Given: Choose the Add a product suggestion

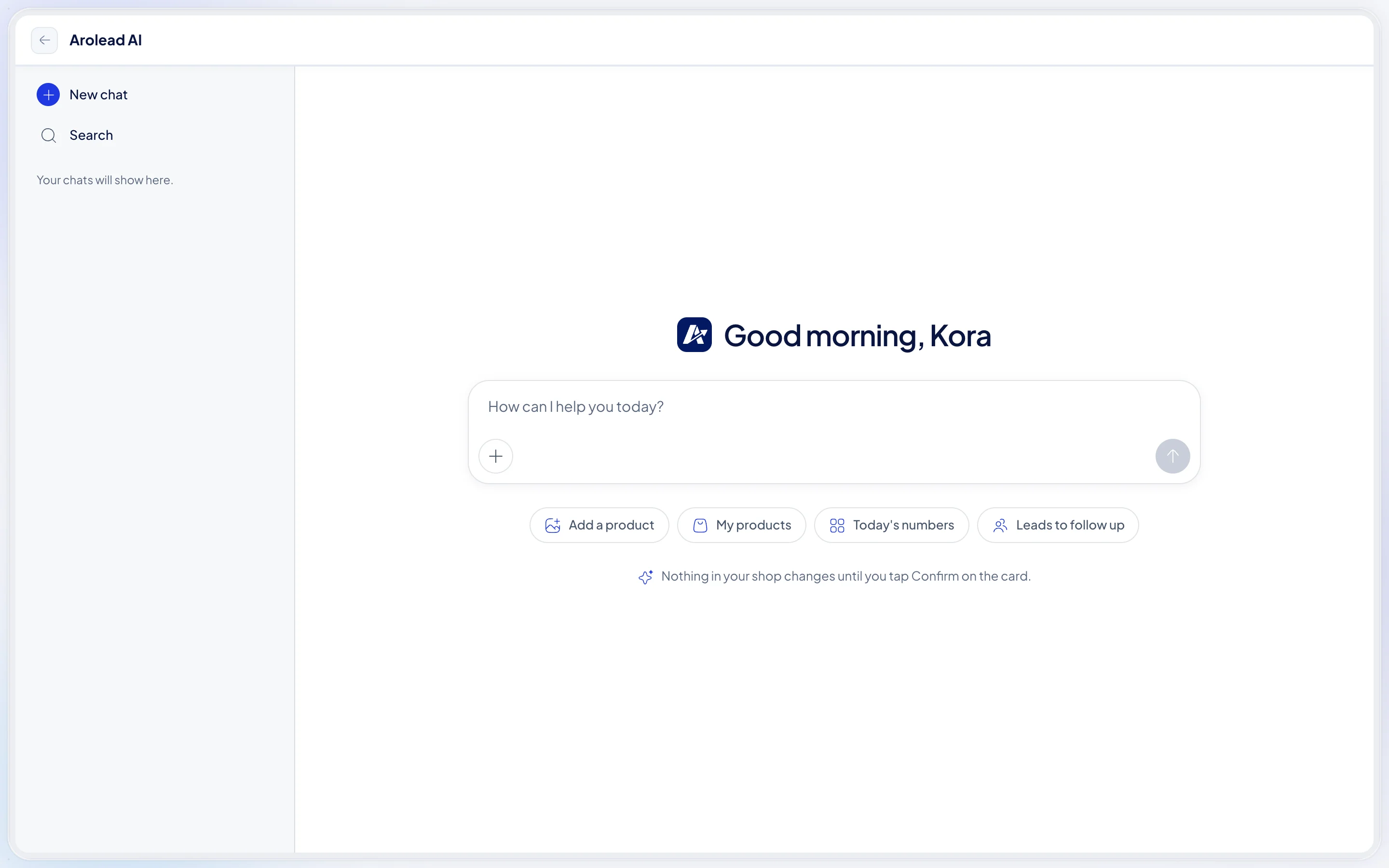Looking at the screenshot, I should click(599, 525).
